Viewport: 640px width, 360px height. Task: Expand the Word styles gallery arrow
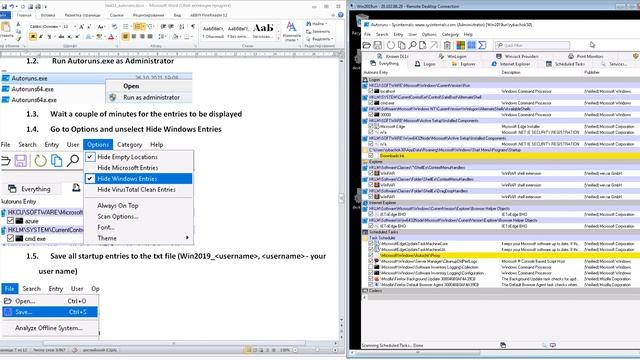pos(278,39)
